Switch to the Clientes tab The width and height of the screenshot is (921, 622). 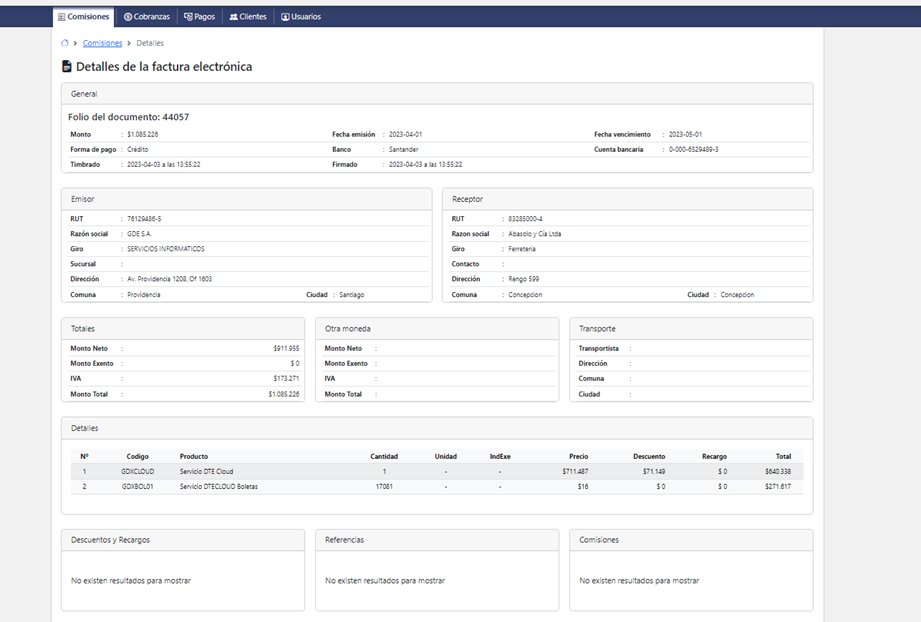(252, 17)
